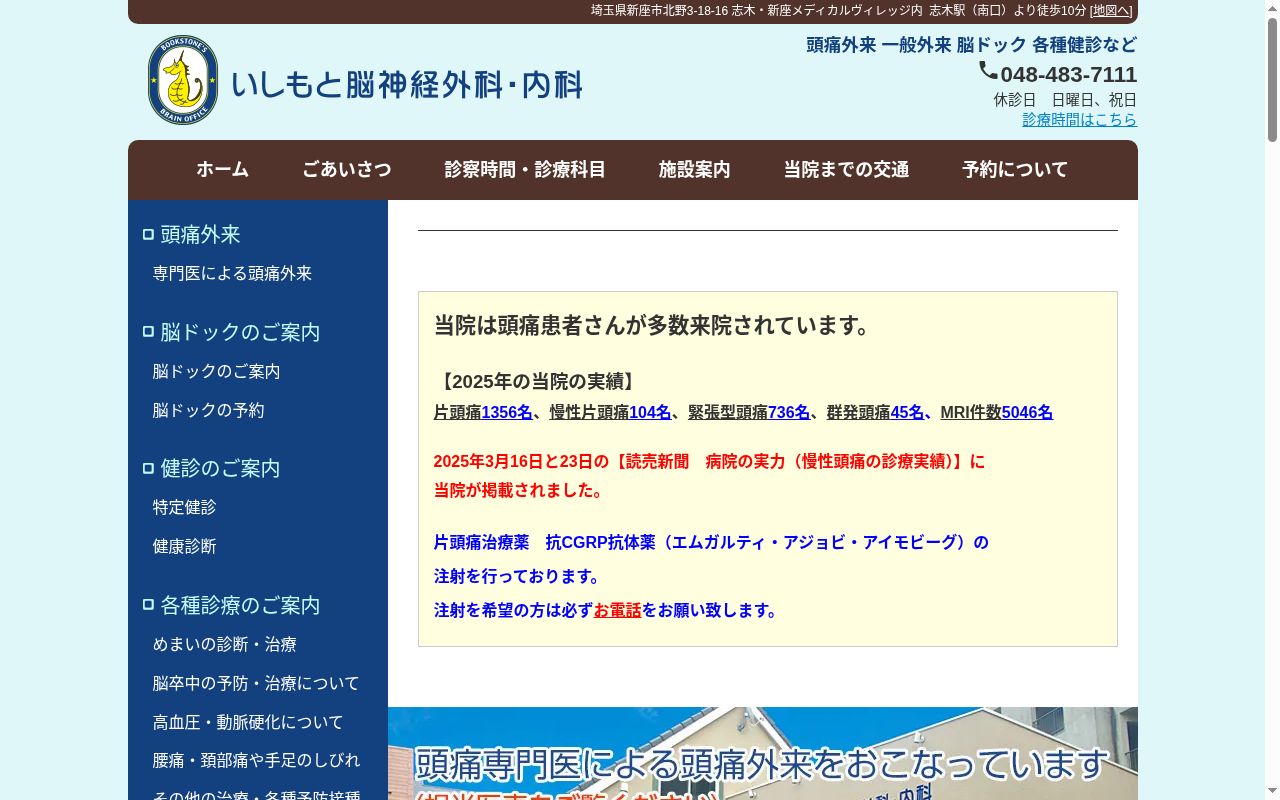Viewport: 1280px width, 800px height.
Task: Click the 頭痛外来 sidebar section heading
Action: (x=200, y=235)
